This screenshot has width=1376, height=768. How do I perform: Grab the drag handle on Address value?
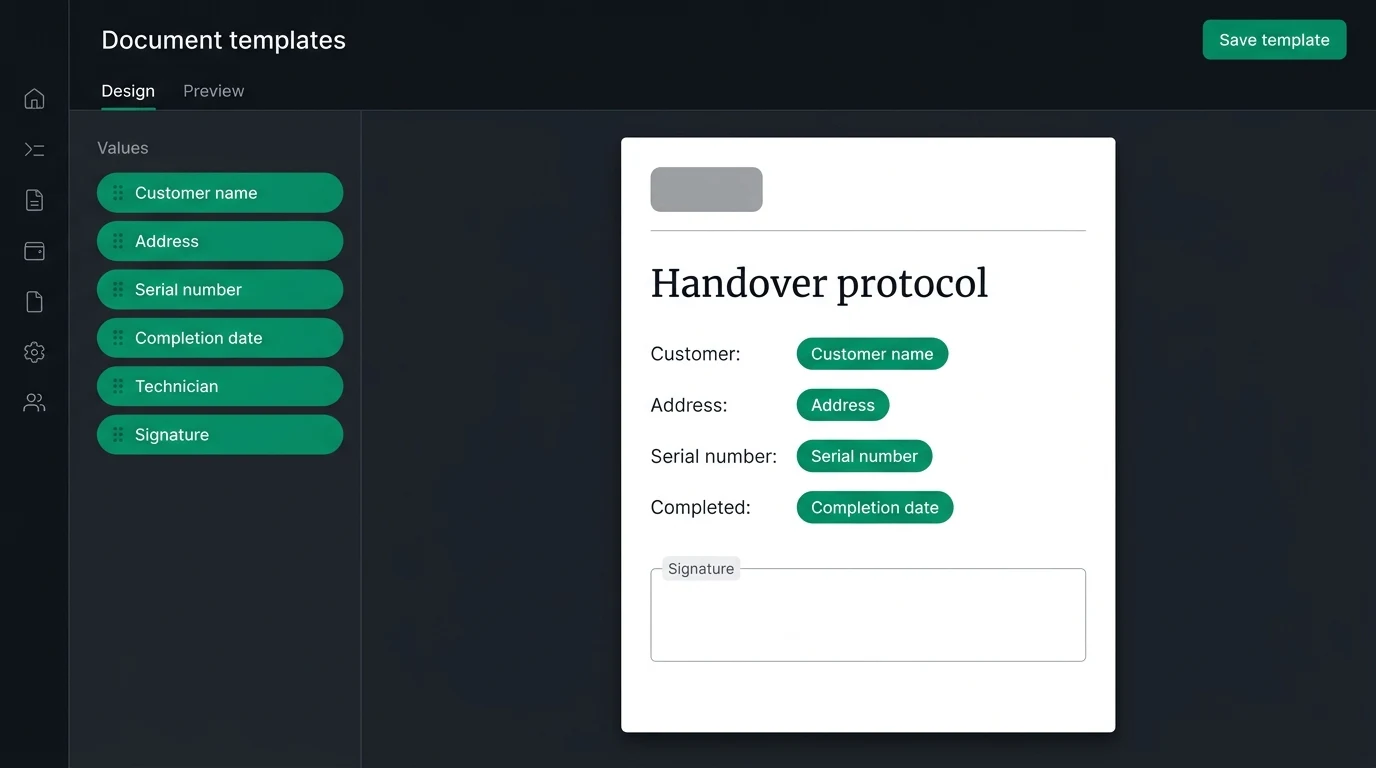pos(118,241)
